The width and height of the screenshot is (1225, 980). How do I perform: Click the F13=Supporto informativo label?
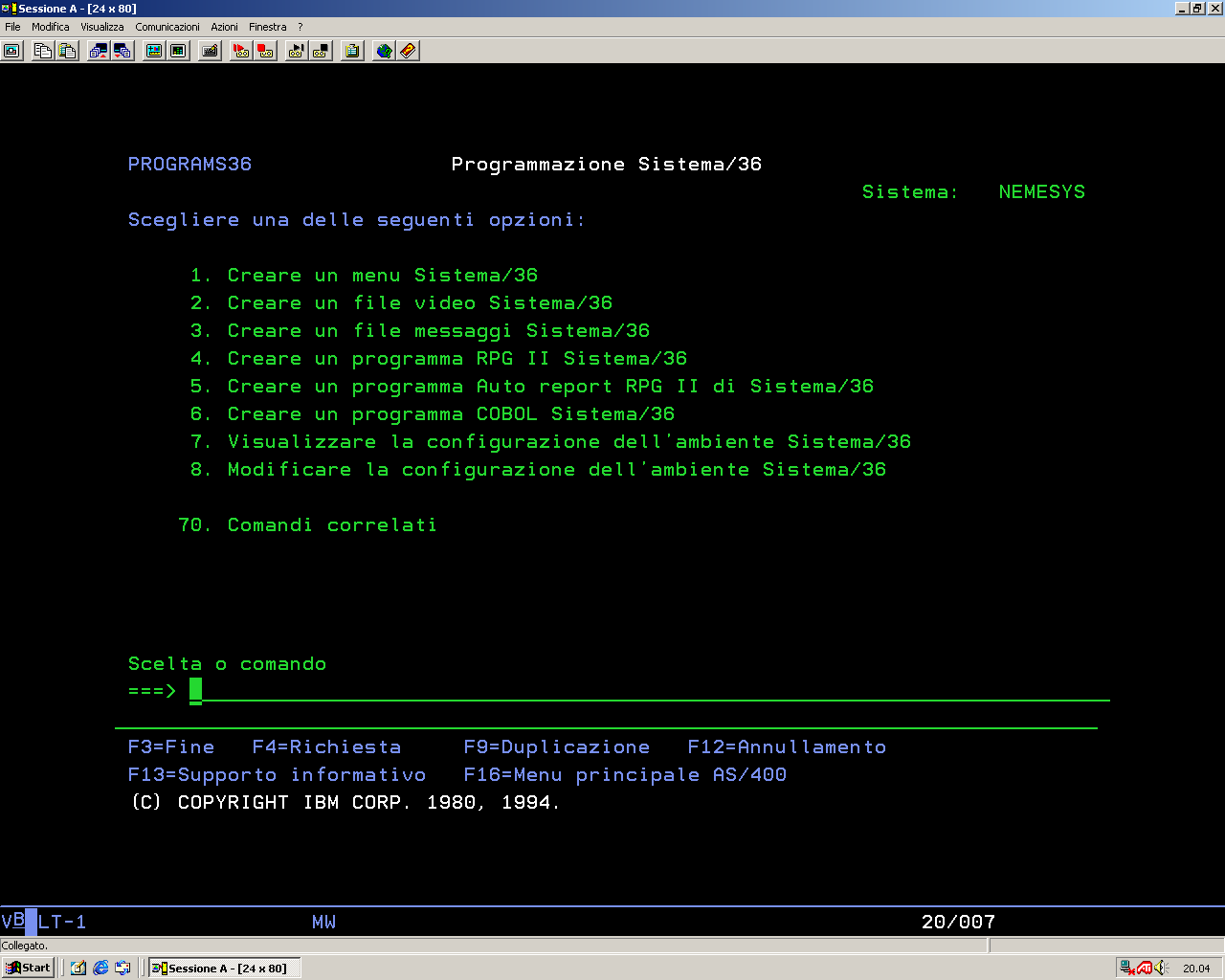pyautogui.click(x=277, y=775)
